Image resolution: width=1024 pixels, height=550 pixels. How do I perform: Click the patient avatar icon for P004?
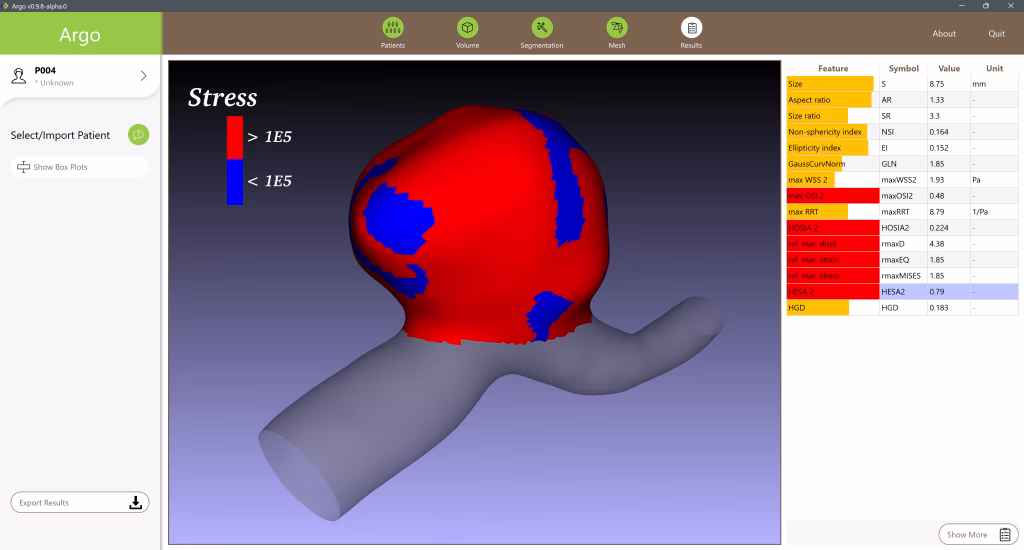(x=19, y=76)
